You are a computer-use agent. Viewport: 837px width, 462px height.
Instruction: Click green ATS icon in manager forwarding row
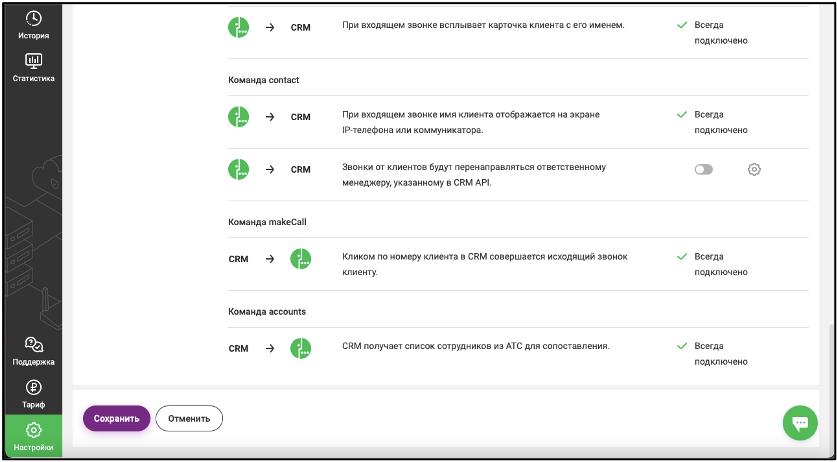click(239, 169)
